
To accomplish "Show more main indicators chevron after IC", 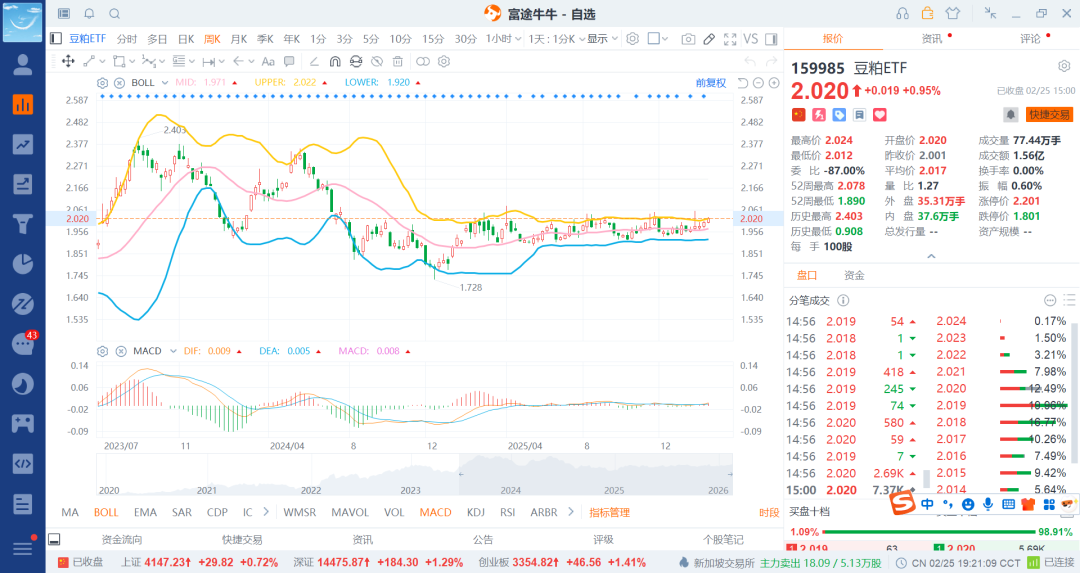I will click(266, 512).
